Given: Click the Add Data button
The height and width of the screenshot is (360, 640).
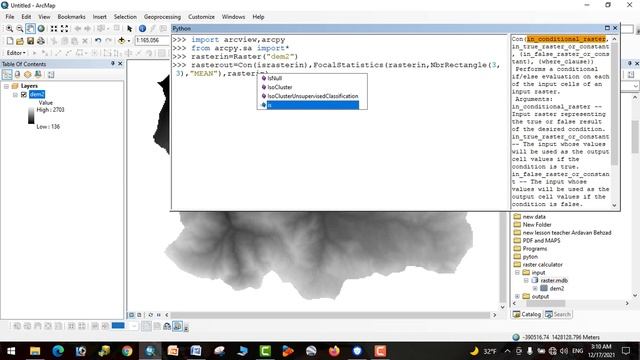Looking at the screenshot, I should tap(121, 41).
